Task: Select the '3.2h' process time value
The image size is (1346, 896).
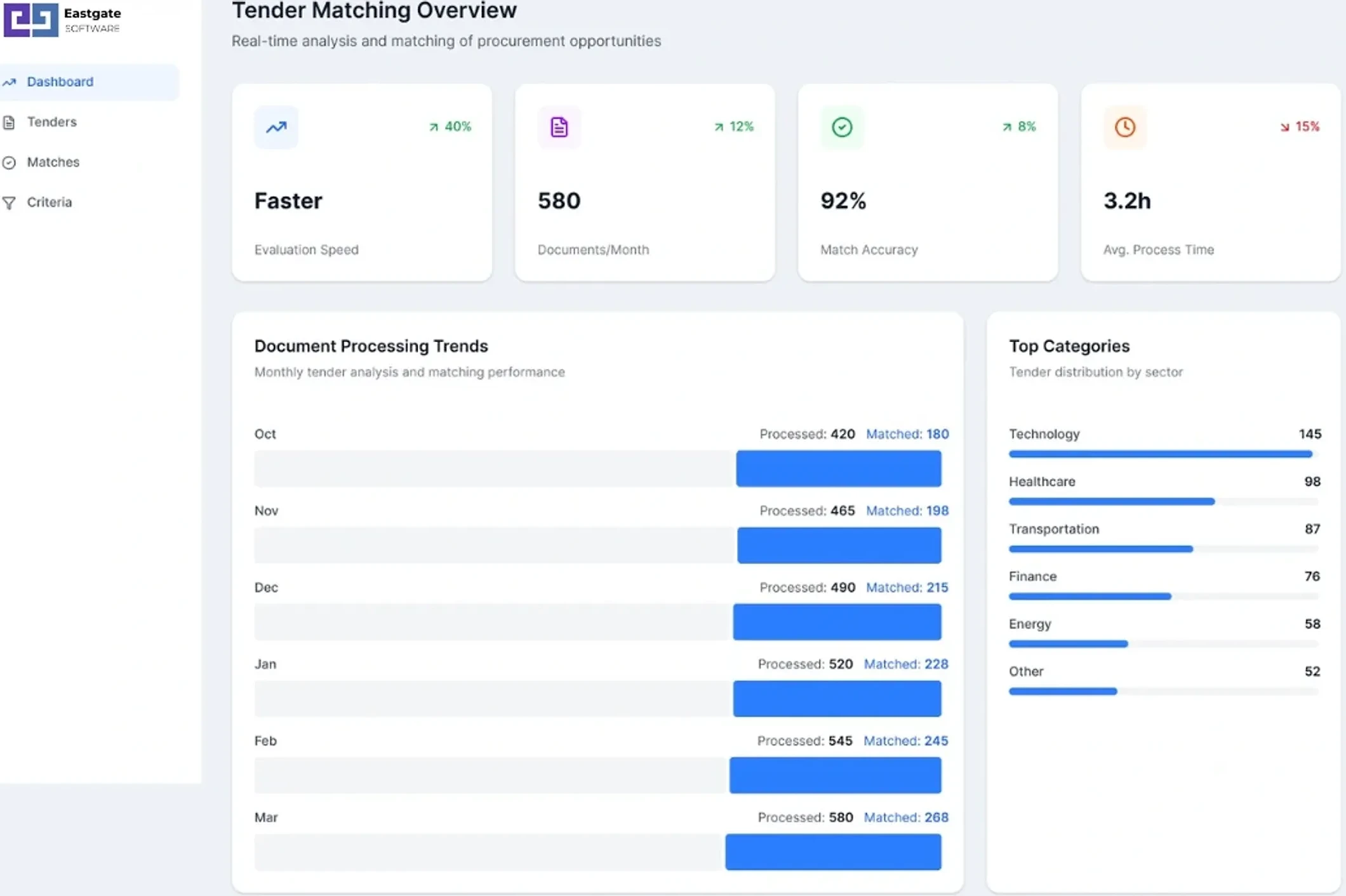Action: 1127,201
